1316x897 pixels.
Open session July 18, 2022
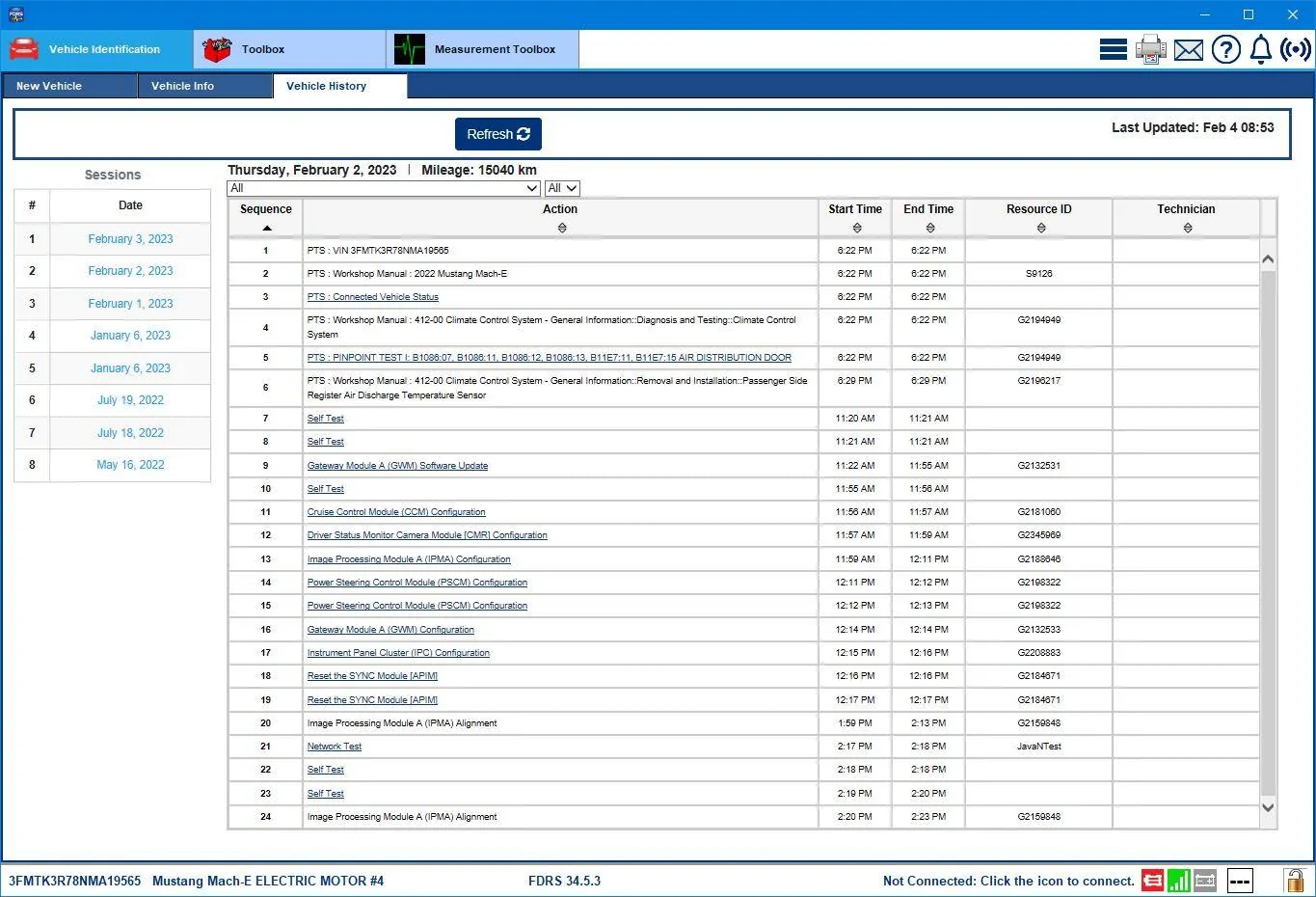[x=130, y=433]
